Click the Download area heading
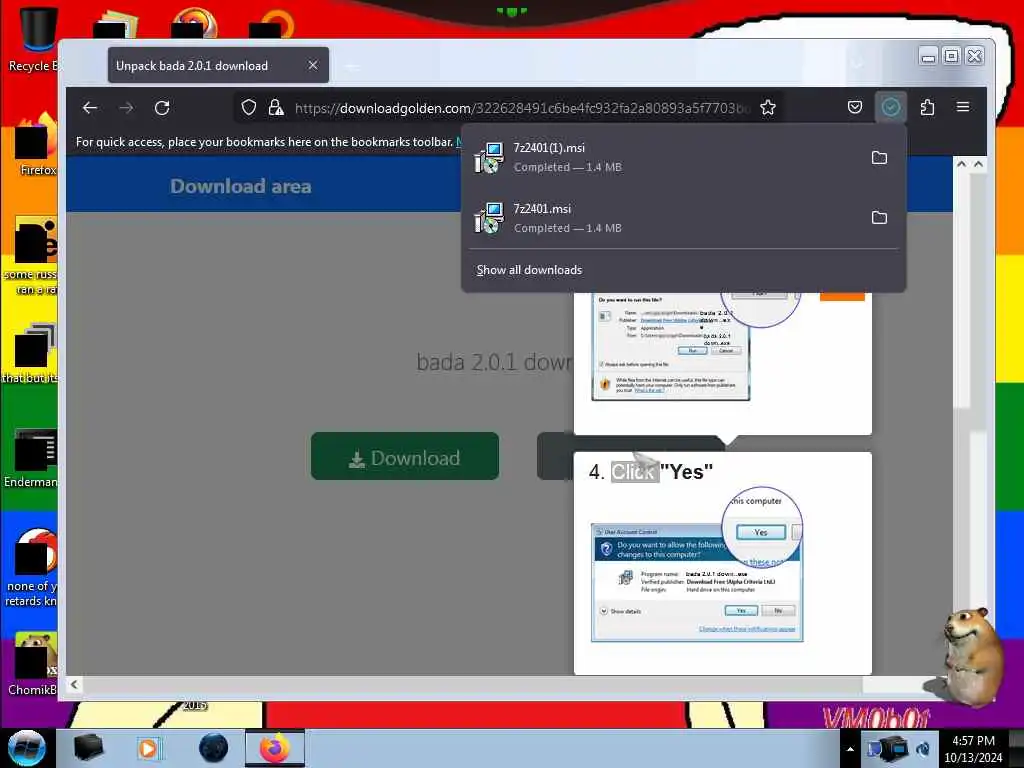 241,187
